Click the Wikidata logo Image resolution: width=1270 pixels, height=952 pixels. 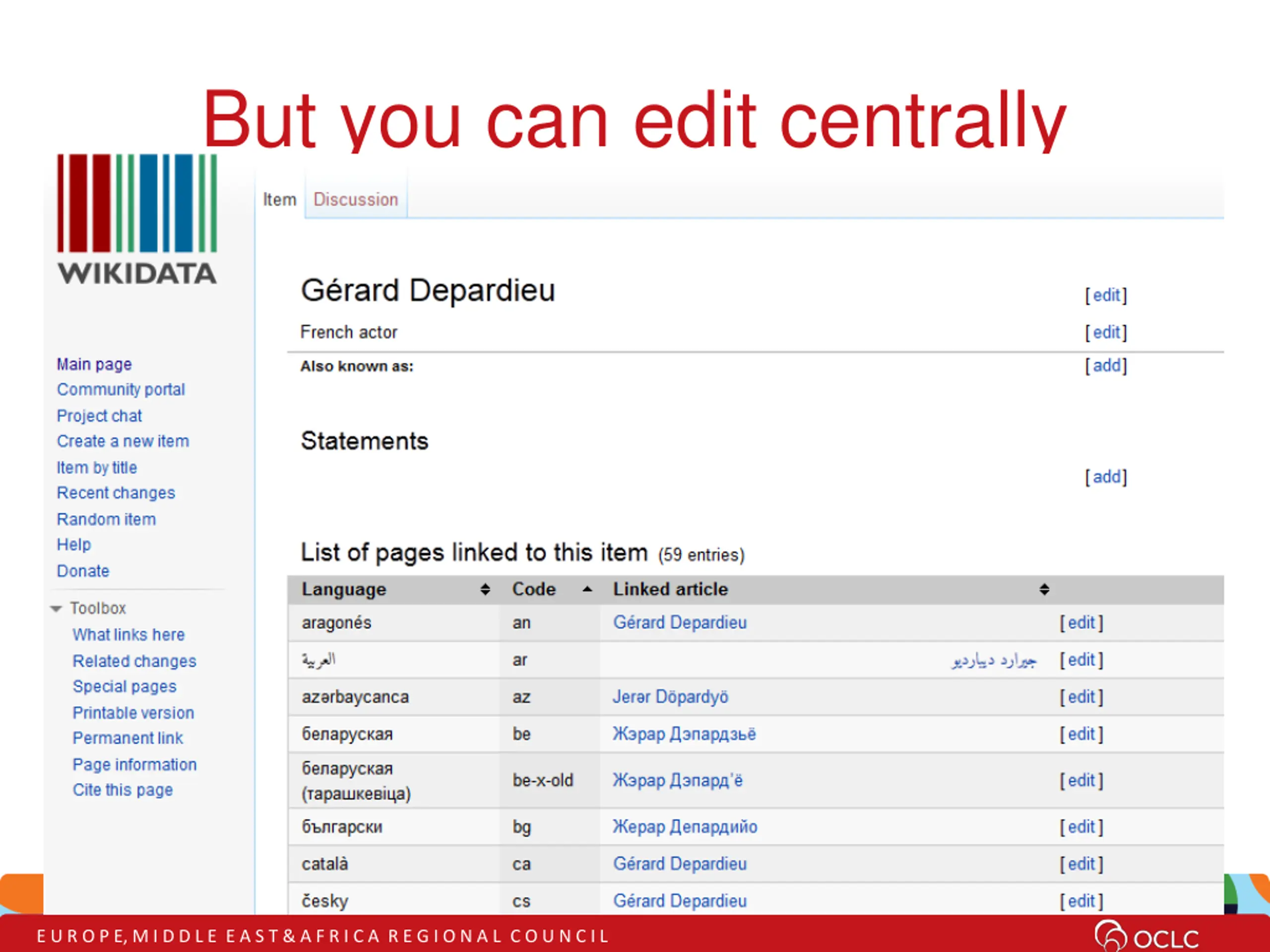(x=136, y=219)
